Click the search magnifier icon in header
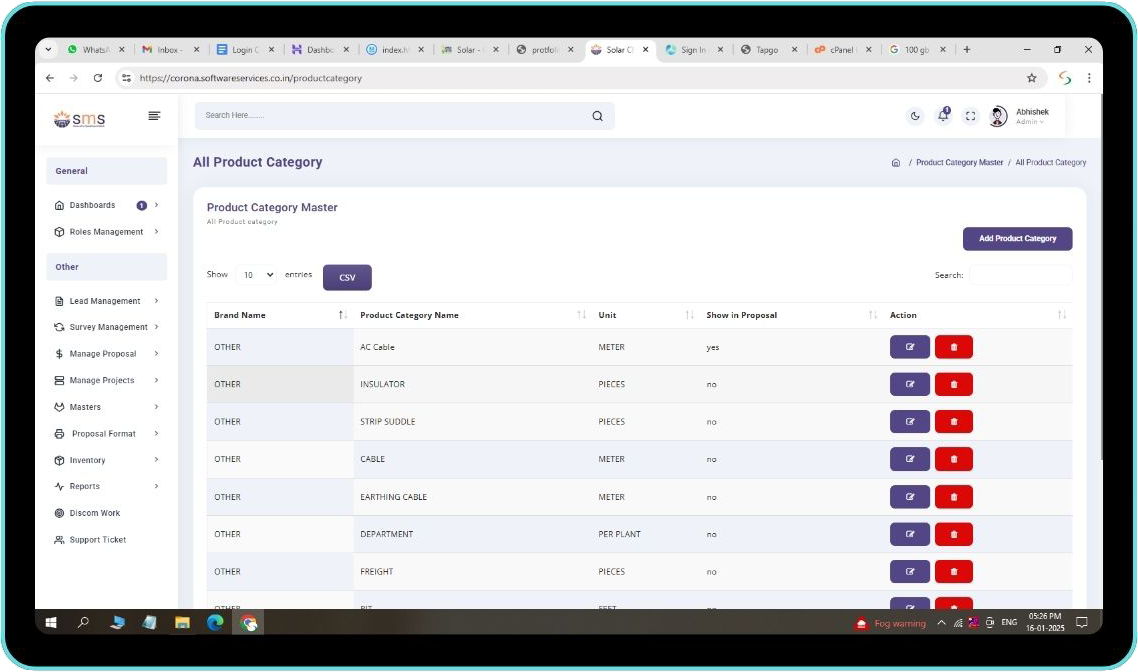The height and width of the screenshot is (672, 1138). coord(597,116)
